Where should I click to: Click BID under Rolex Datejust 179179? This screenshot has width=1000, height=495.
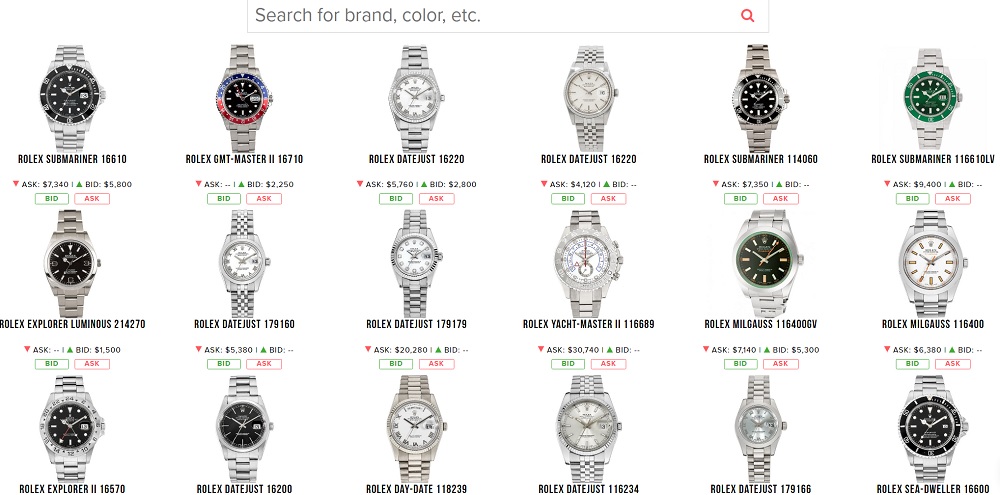tap(396, 364)
